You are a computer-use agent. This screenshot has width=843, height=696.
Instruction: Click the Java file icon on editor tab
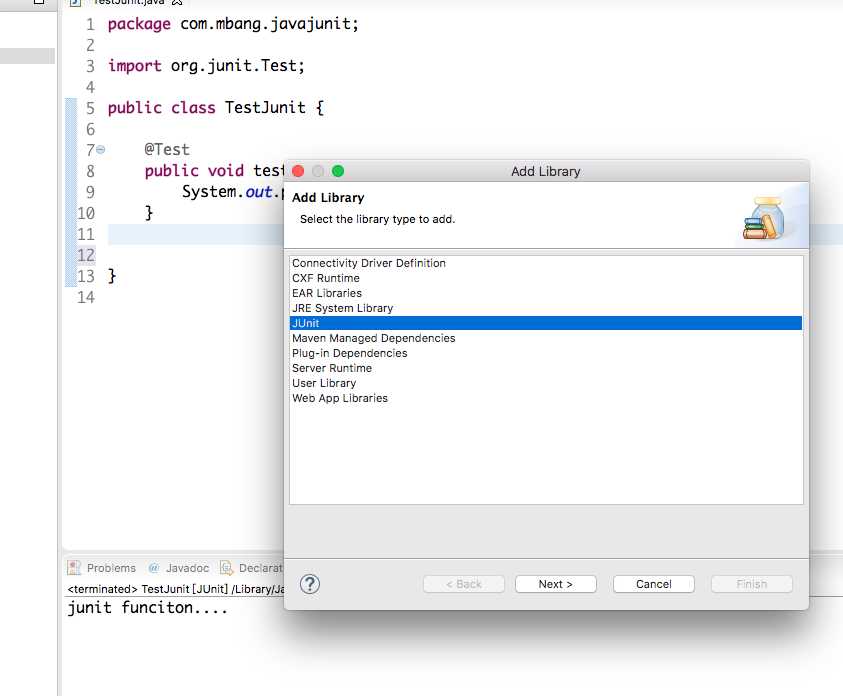(x=75, y=2)
